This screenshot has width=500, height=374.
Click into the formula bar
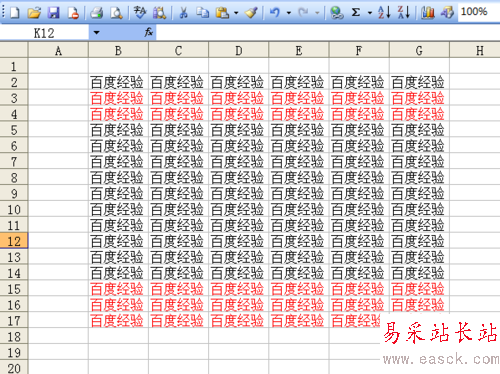pos(328,33)
